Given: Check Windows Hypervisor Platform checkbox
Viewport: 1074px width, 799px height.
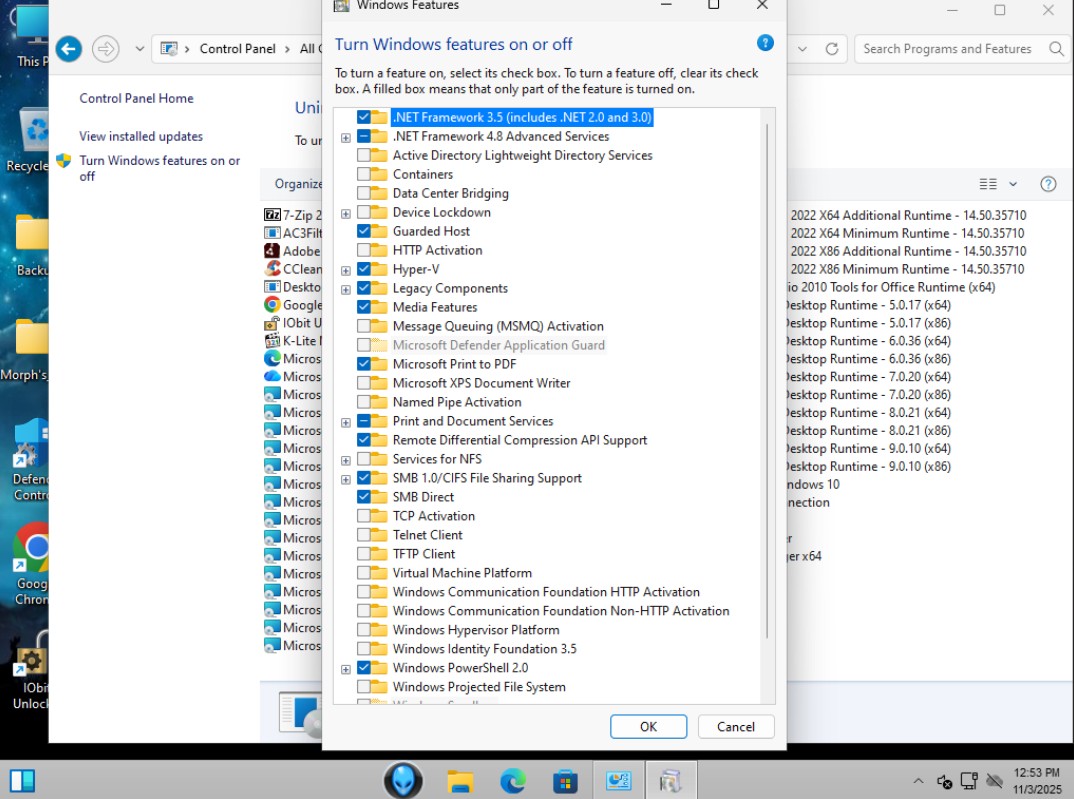Looking at the screenshot, I should coord(364,630).
